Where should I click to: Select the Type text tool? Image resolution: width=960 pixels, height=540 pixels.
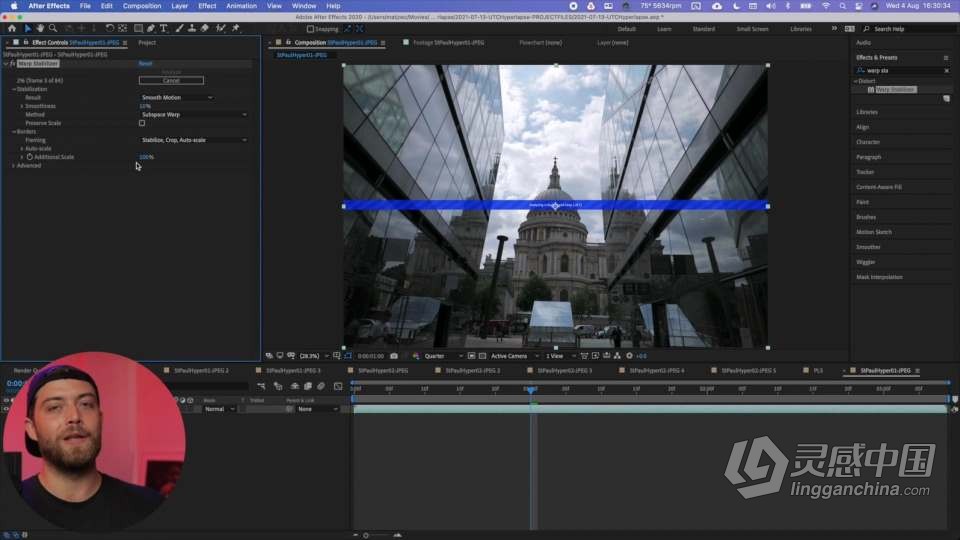[x=163, y=28]
